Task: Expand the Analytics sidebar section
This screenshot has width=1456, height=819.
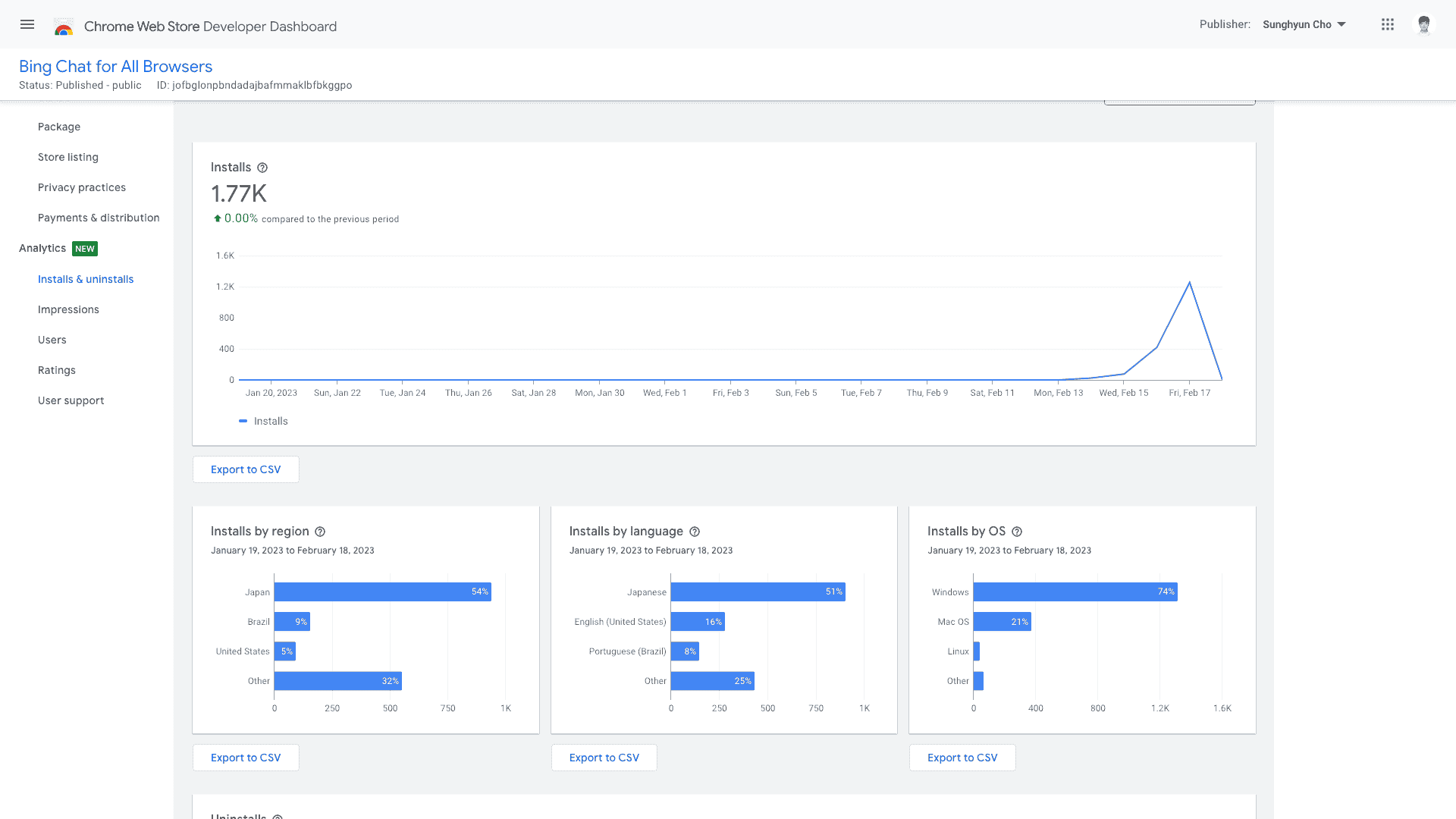Action: (x=42, y=248)
